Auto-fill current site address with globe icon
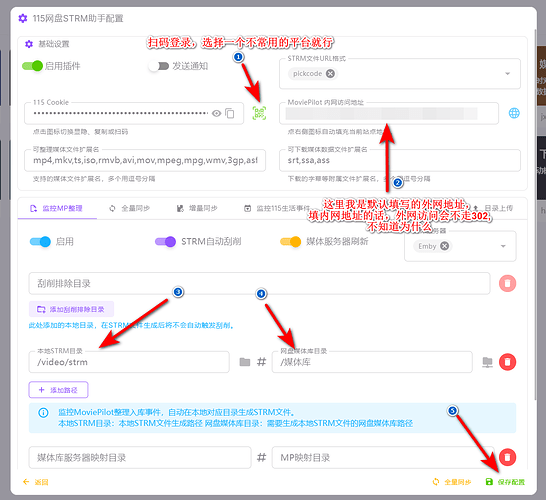Image resolution: width=546 pixels, height=500 pixels. click(x=514, y=113)
